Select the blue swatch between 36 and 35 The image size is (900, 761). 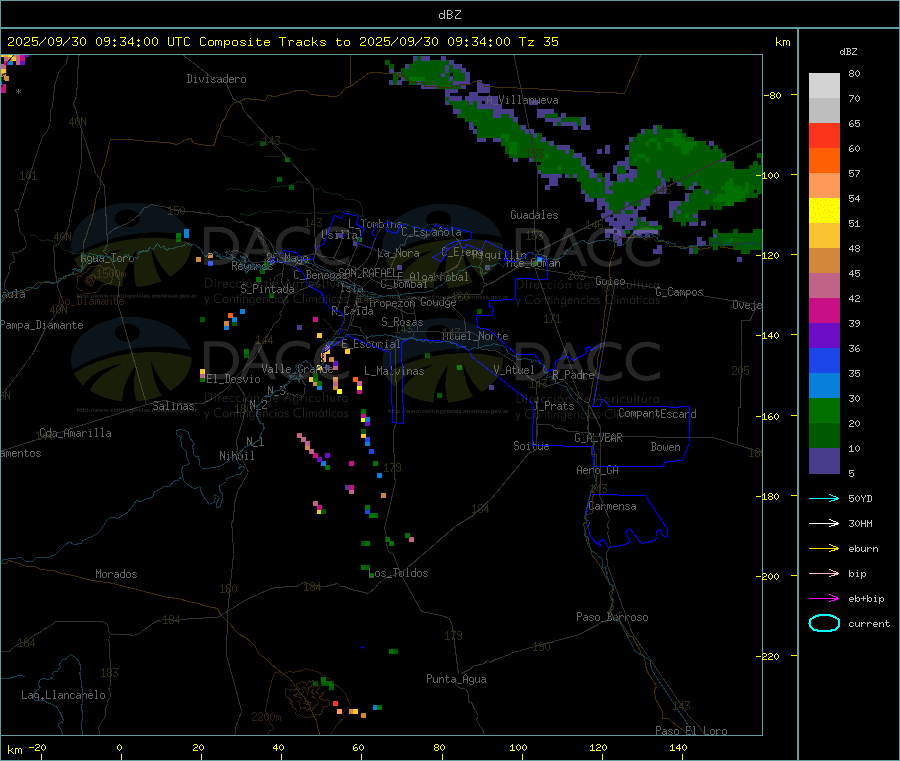coord(824,360)
